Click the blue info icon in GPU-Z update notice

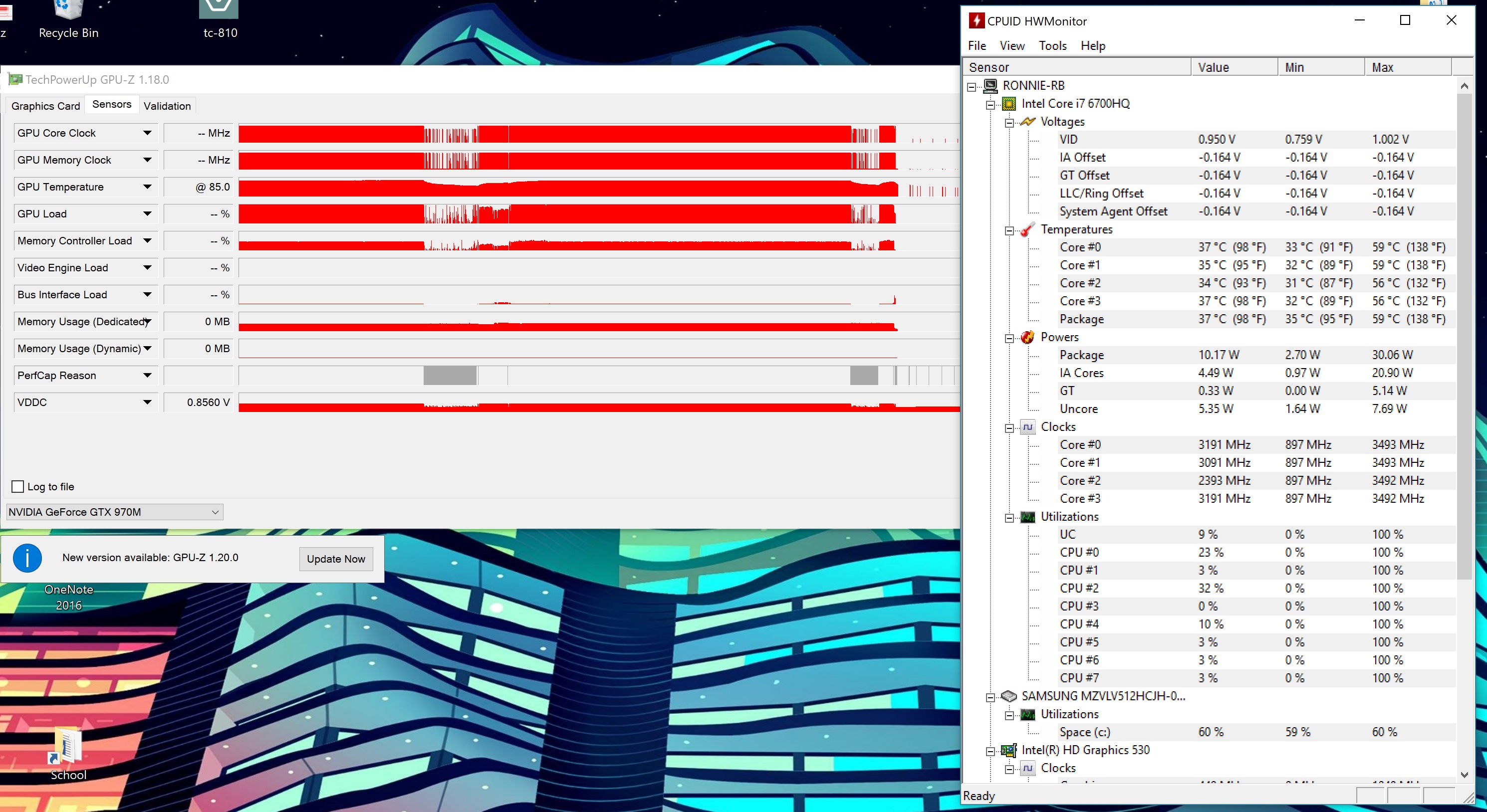[27, 558]
